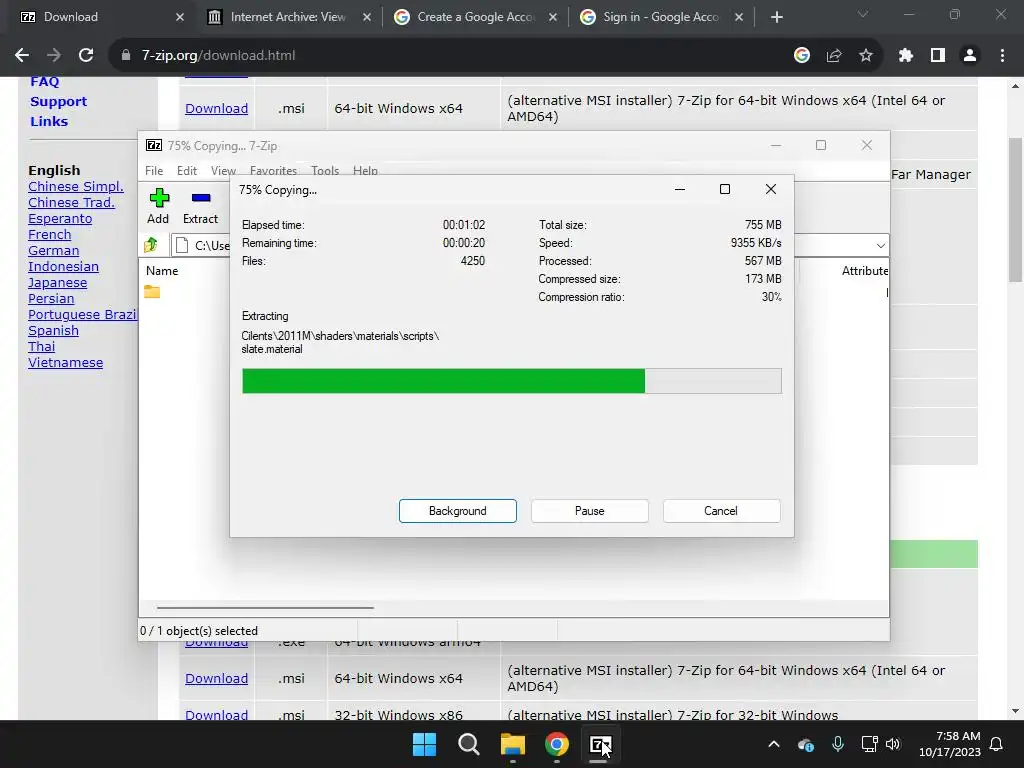The width and height of the screenshot is (1024, 768).
Task: Click the 7-Zip horizontal scrollbar
Action: pos(265,607)
